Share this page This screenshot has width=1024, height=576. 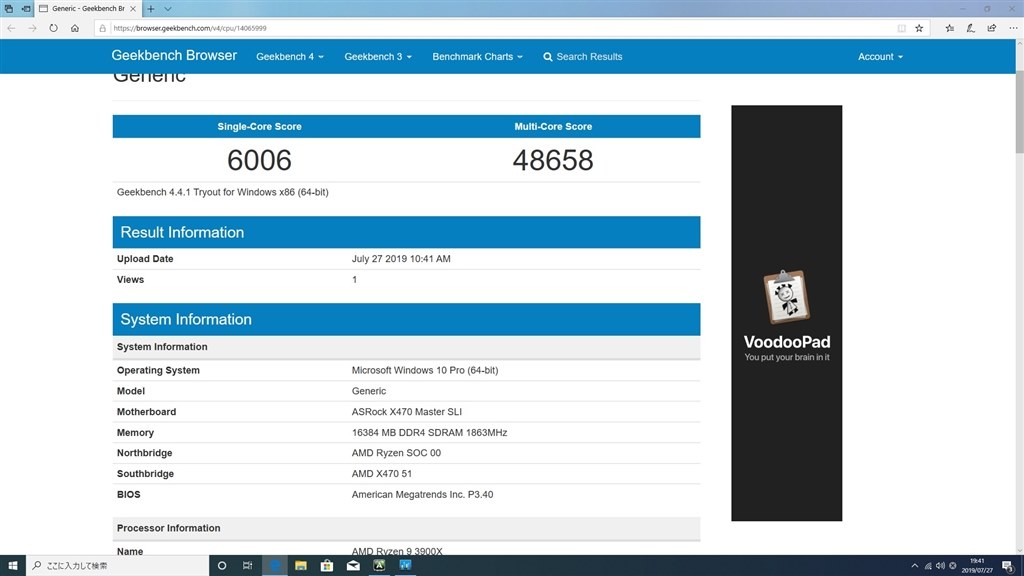[x=991, y=28]
